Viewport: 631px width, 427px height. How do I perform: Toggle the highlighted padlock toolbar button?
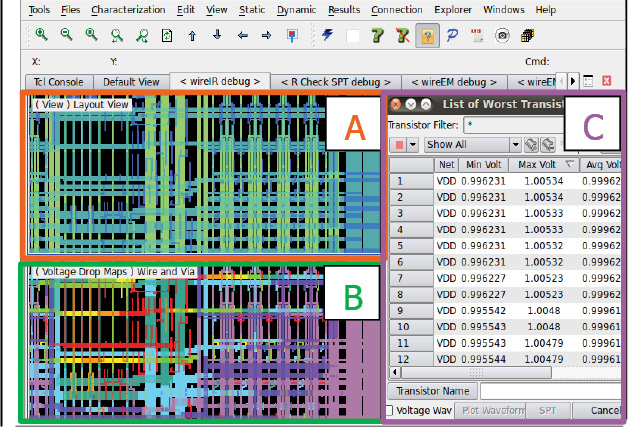click(x=426, y=35)
